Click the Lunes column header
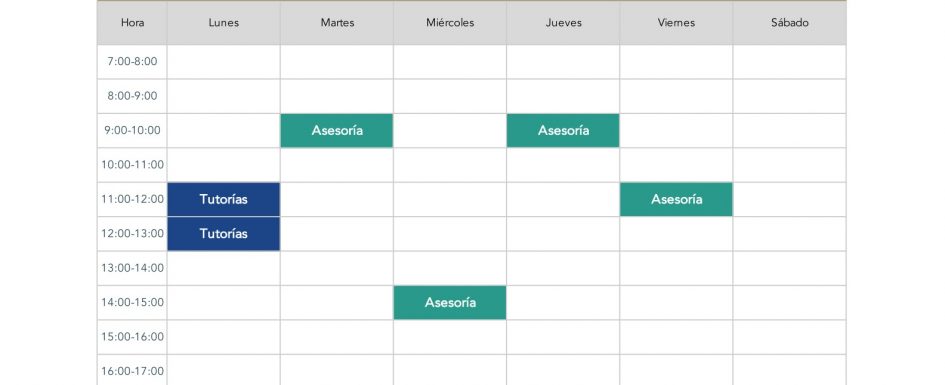 click(x=224, y=23)
